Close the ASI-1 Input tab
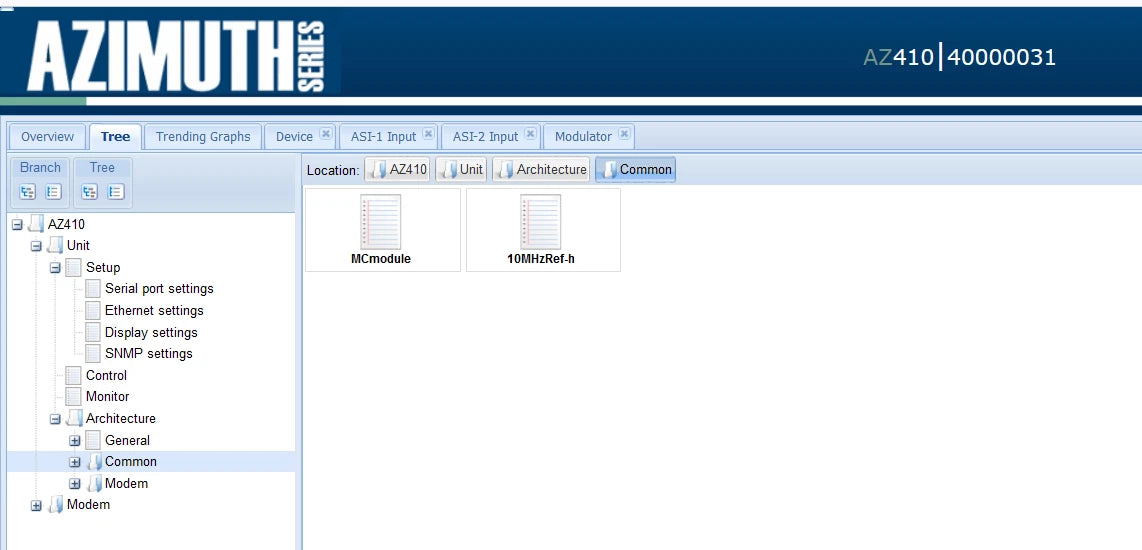The image size is (1142, 550). pyautogui.click(x=428, y=135)
